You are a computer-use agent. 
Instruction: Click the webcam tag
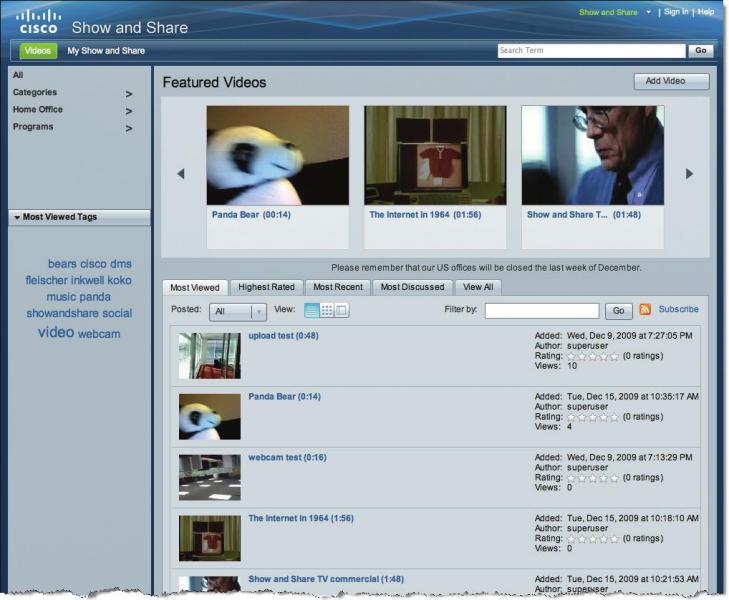[x=99, y=334]
